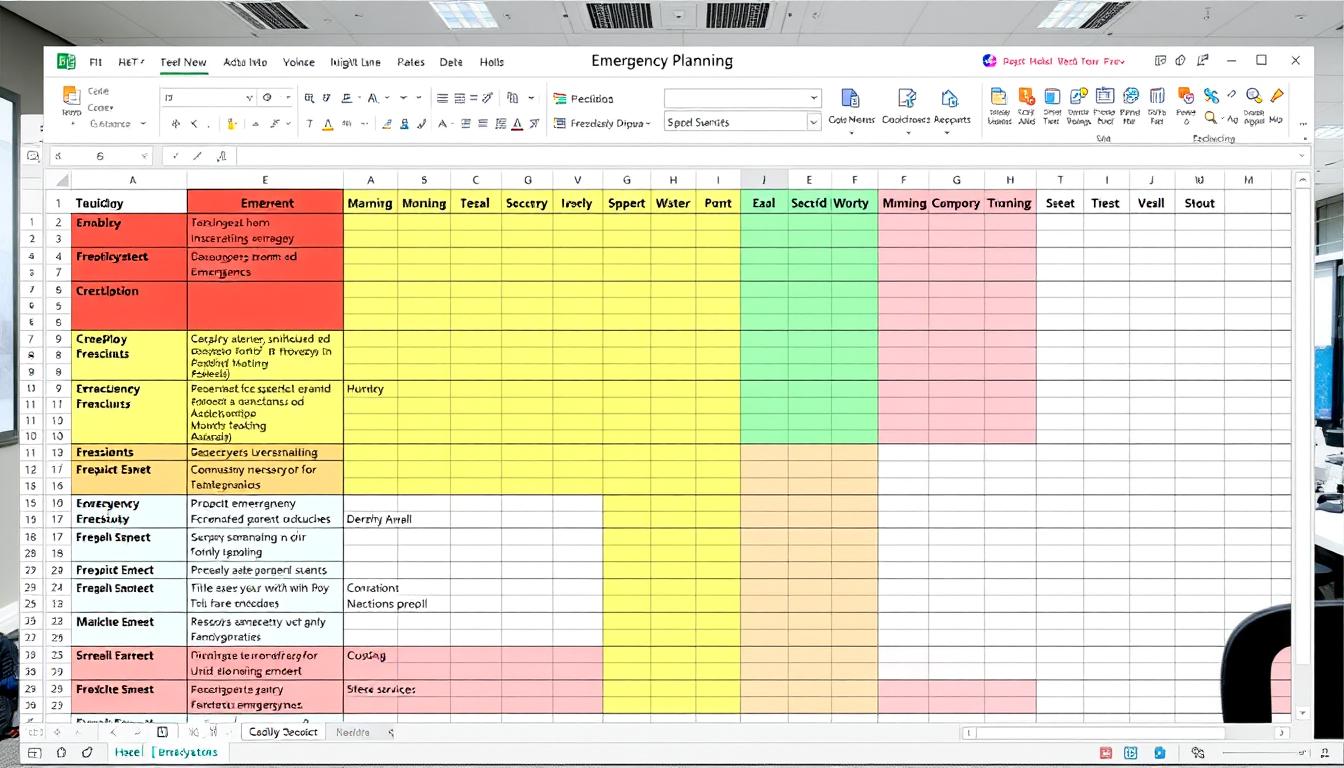Select the red Emerrent header cell
Viewport: 1344px width, 768px height.
click(x=265, y=203)
